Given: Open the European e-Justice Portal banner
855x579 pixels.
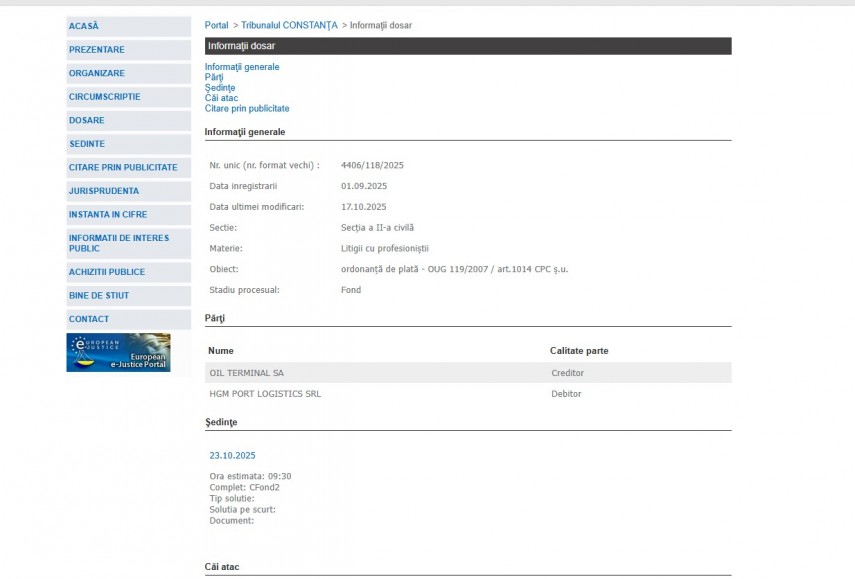Looking at the screenshot, I should (x=118, y=352).
